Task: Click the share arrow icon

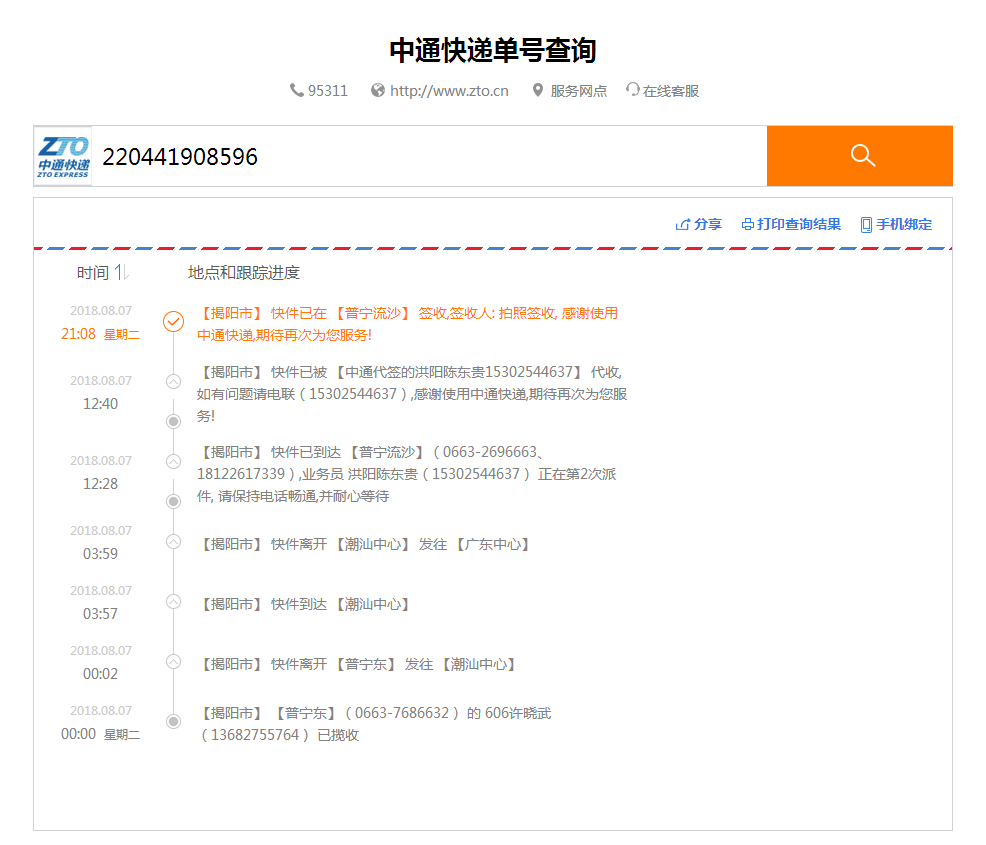Action: point(682,224)
